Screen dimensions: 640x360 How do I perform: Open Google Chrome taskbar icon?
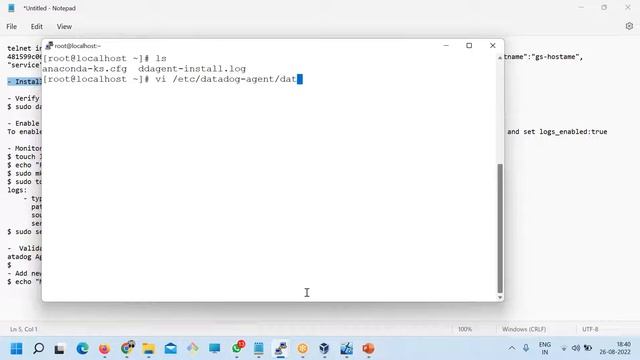(127, 348)
